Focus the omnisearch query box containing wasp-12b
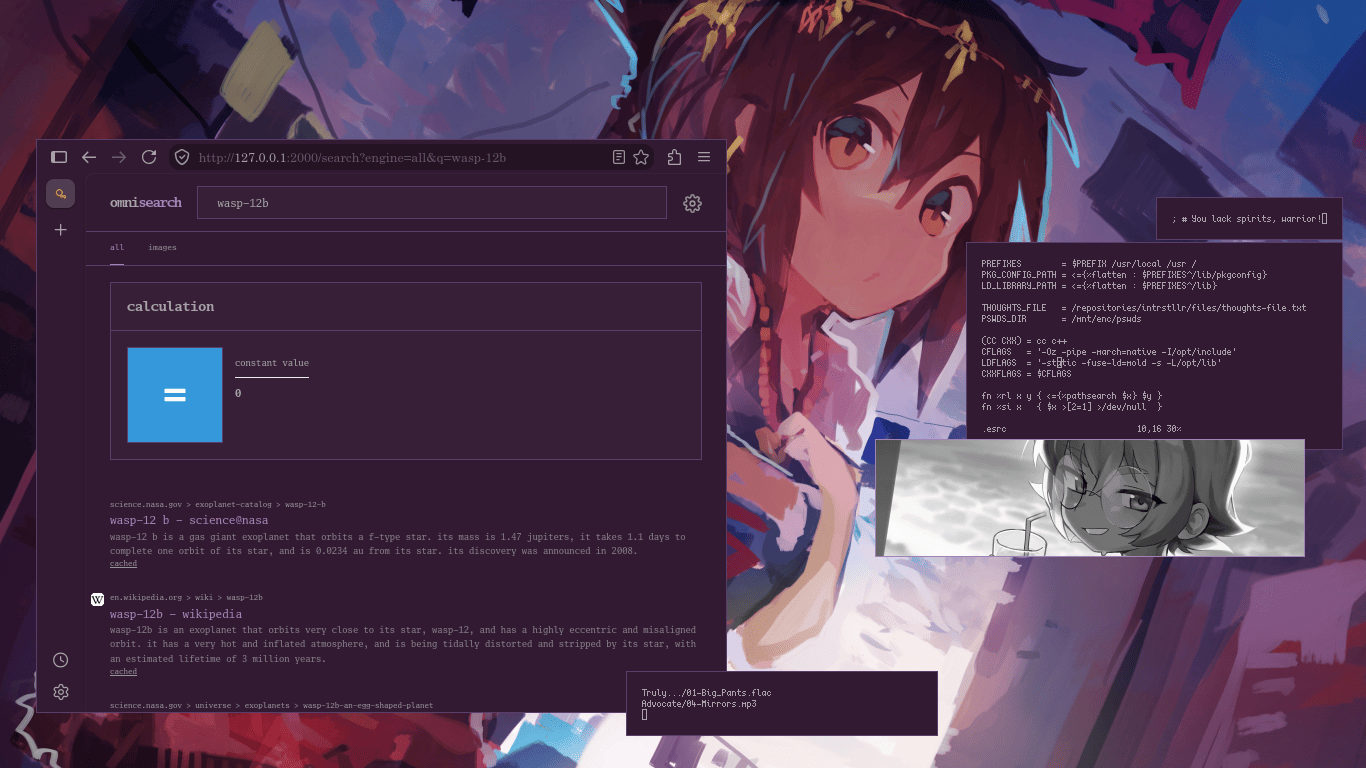 point(432,203)
